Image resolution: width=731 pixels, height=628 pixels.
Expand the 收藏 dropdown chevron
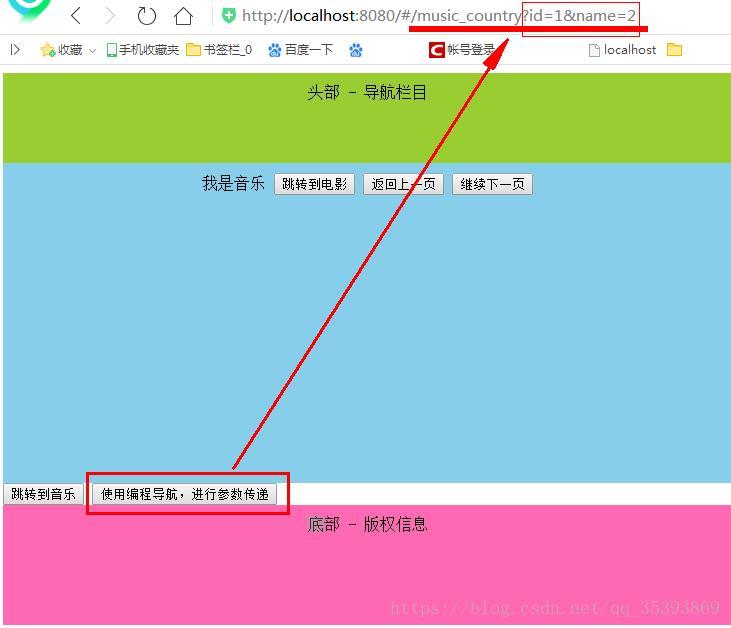(x=92, y=50)
